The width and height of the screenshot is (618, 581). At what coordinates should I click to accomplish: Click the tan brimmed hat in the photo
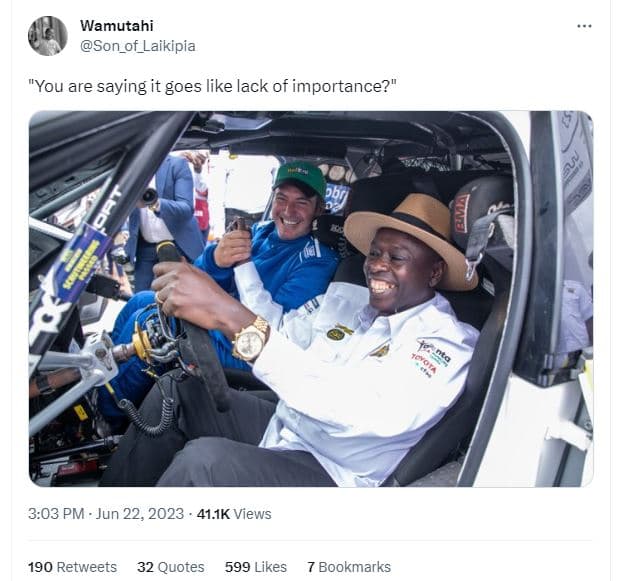[x=412, y=236]
